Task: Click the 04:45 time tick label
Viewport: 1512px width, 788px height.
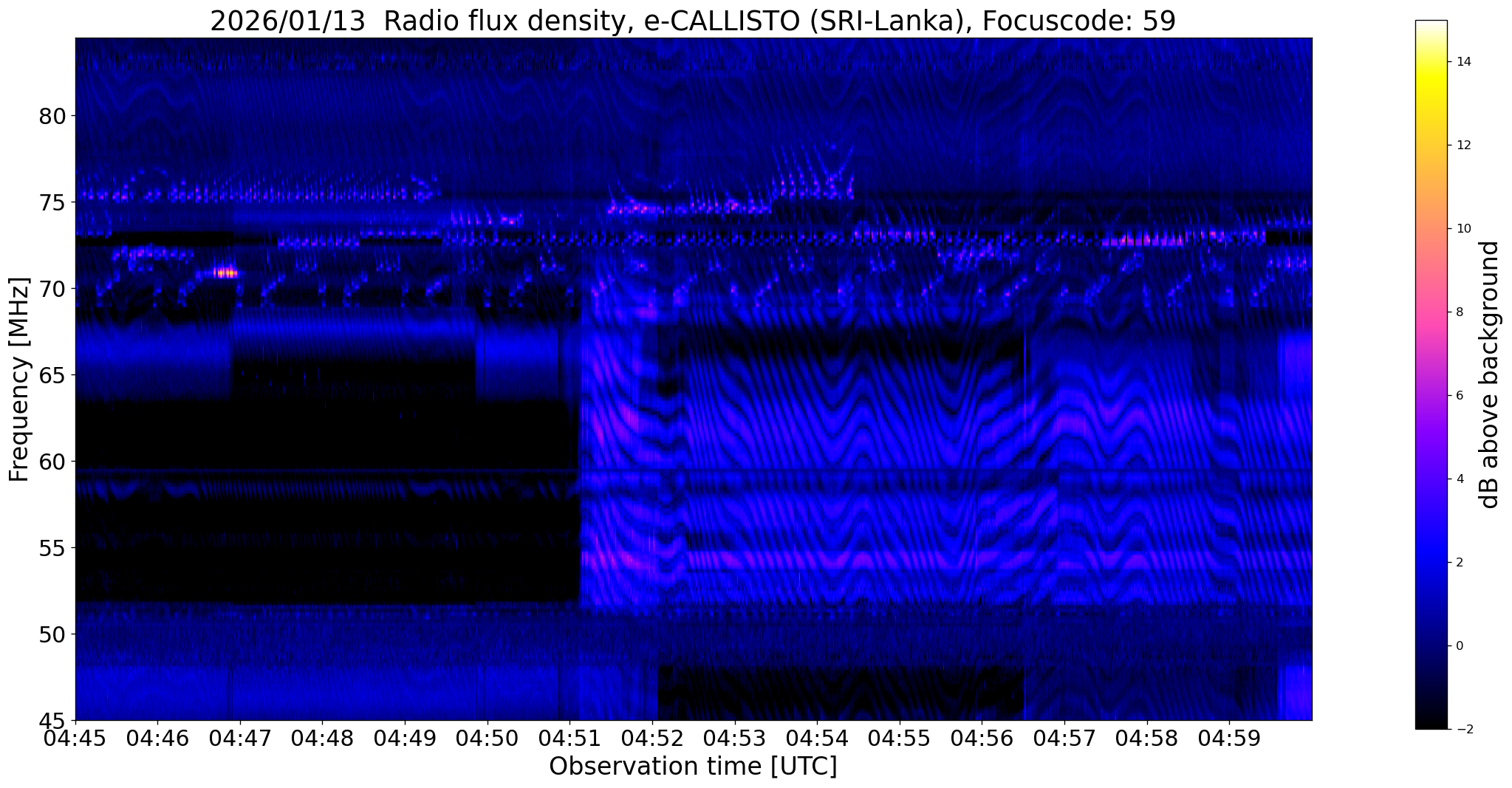Action: pos(75,738)
